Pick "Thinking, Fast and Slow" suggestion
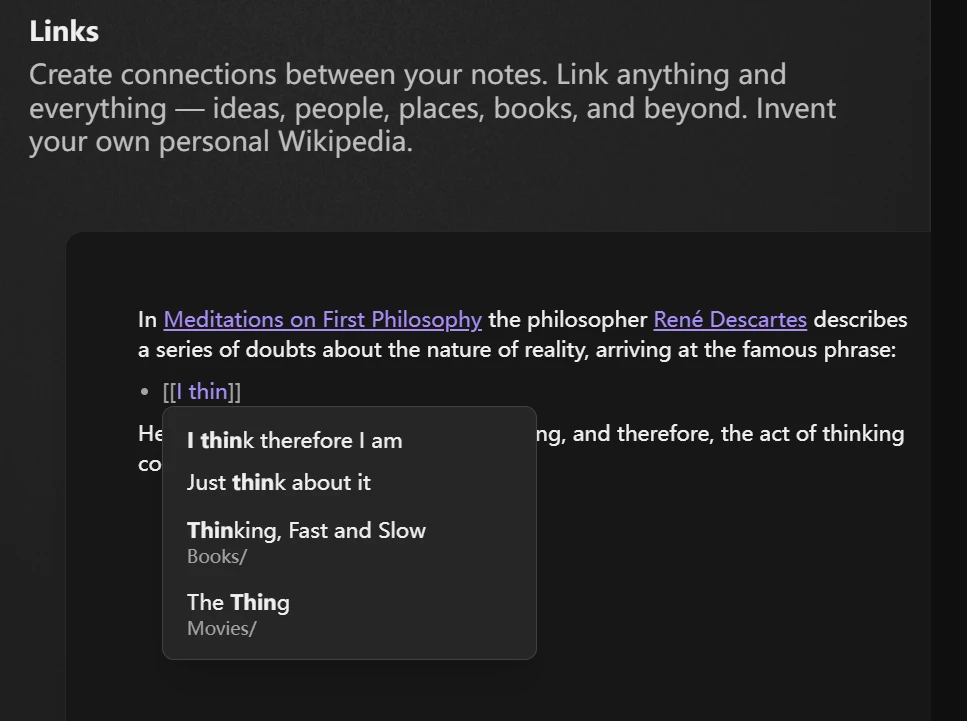 click(305, 530)
